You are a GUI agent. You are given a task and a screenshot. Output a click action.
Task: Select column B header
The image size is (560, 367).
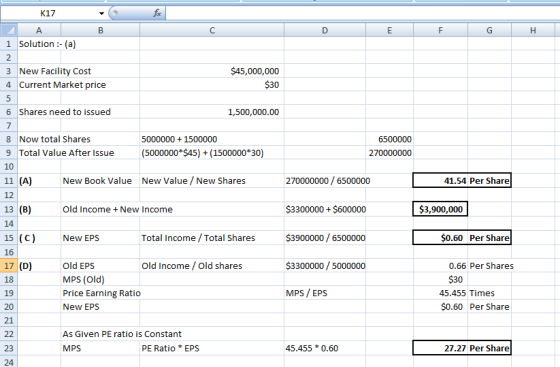100,30
